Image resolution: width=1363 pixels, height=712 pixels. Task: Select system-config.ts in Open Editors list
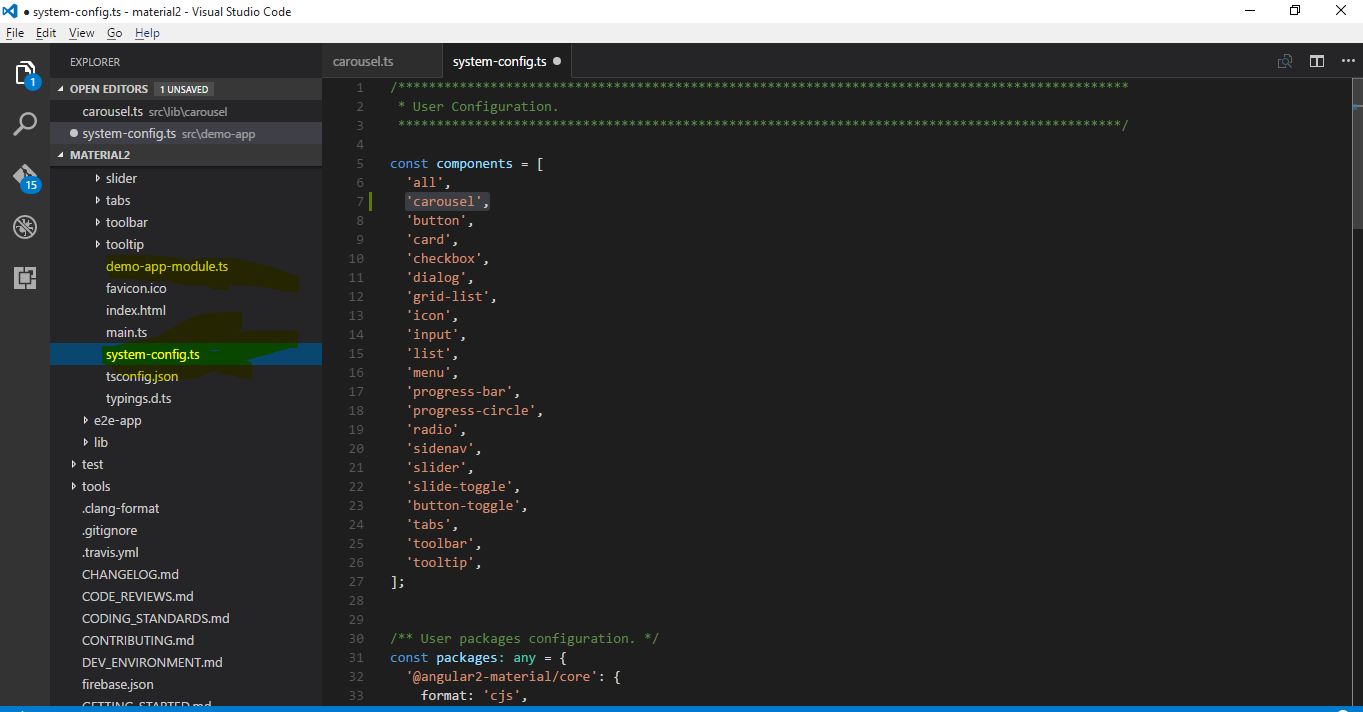click(x=186, y=133)
